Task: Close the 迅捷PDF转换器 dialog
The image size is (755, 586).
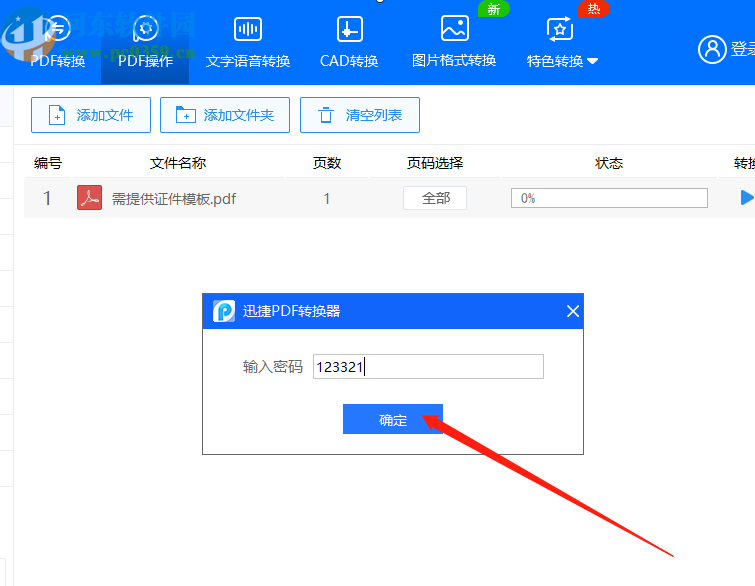Action: [573, 311]
